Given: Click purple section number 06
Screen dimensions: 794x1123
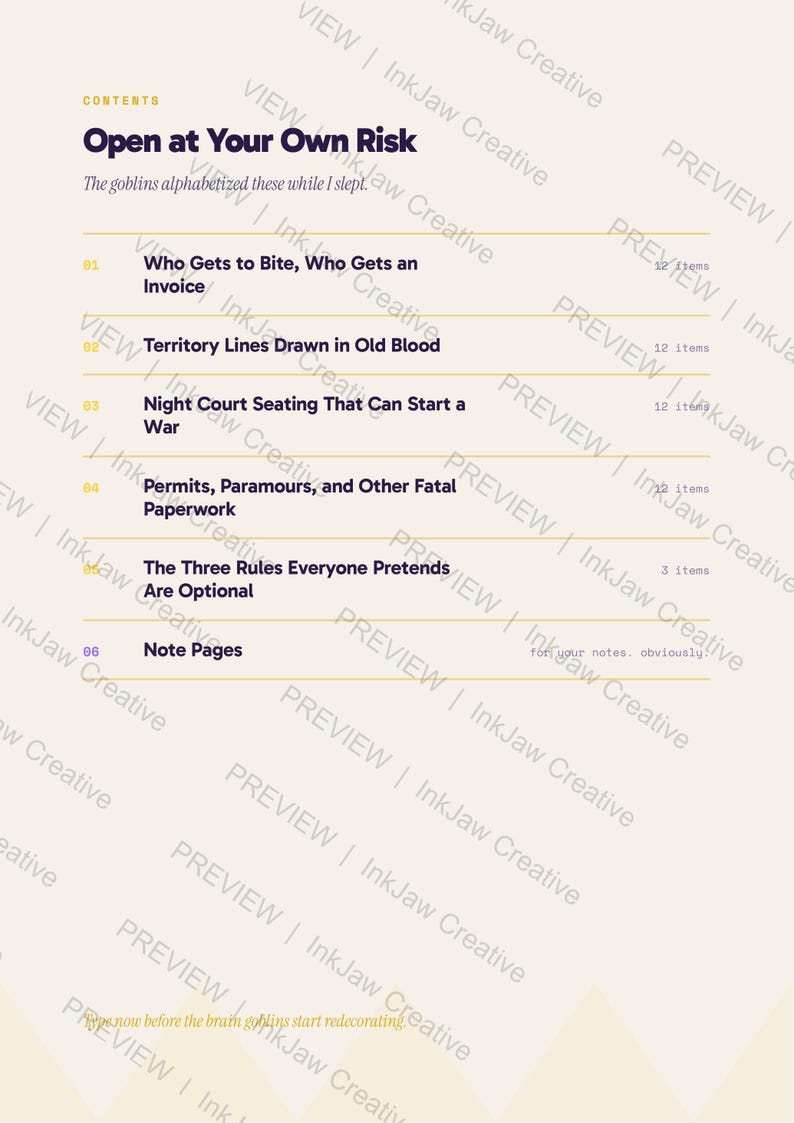Looking at the screenshot, I should point(91,652).
